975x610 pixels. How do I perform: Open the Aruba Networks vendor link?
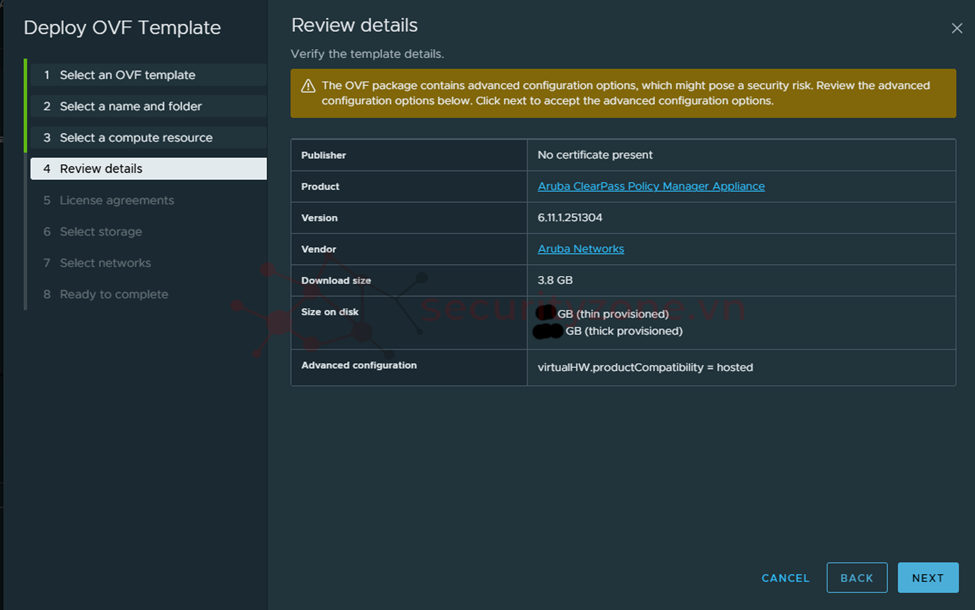581,249
